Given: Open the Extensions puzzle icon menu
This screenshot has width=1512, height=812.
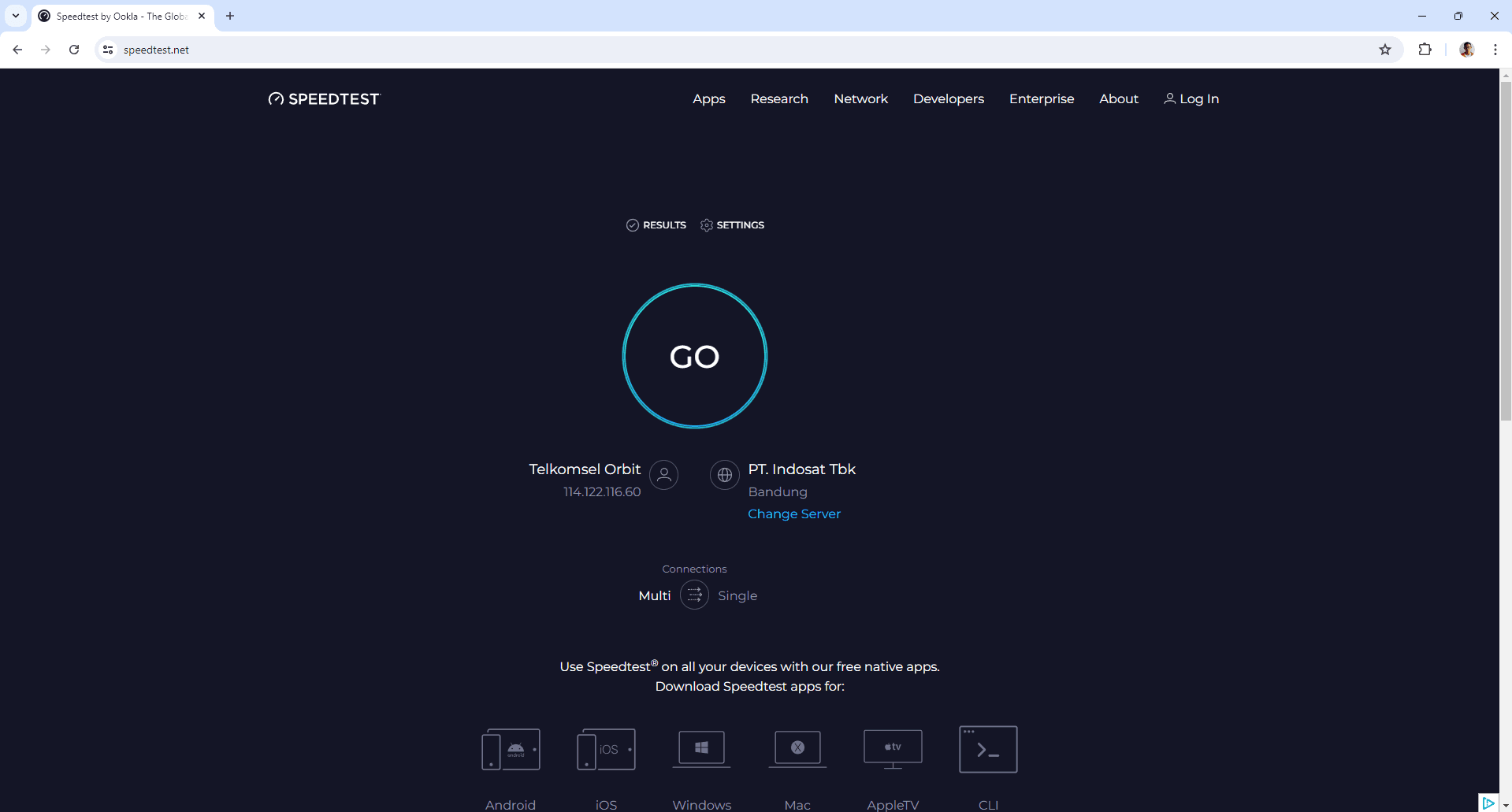Looking at the screenshot, I should coord(1425,50).
